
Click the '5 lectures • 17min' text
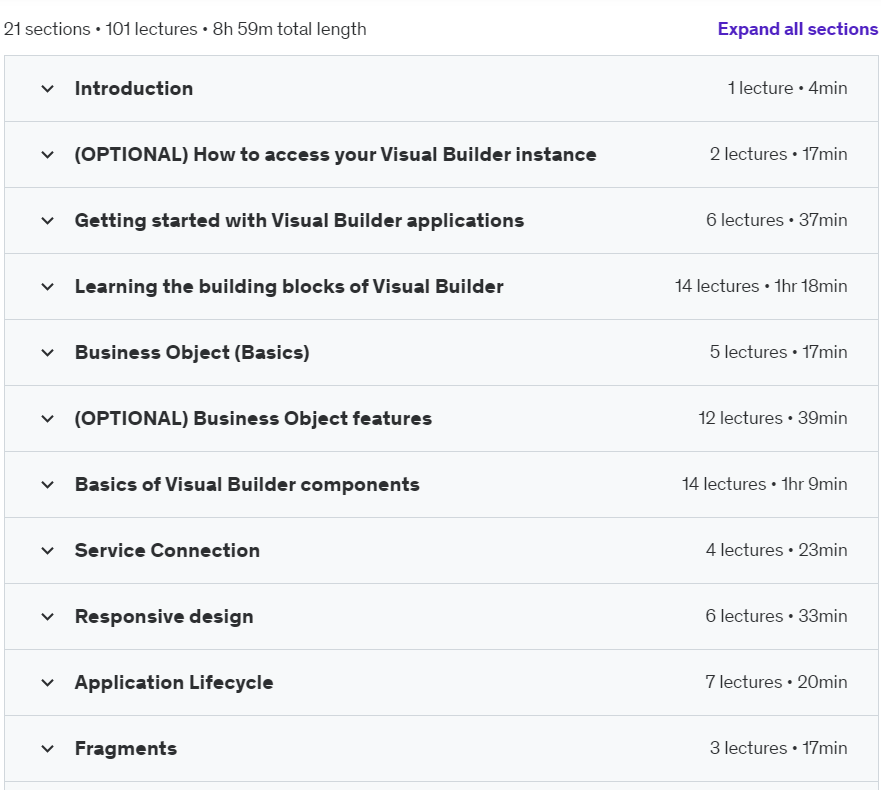[778, 352]
